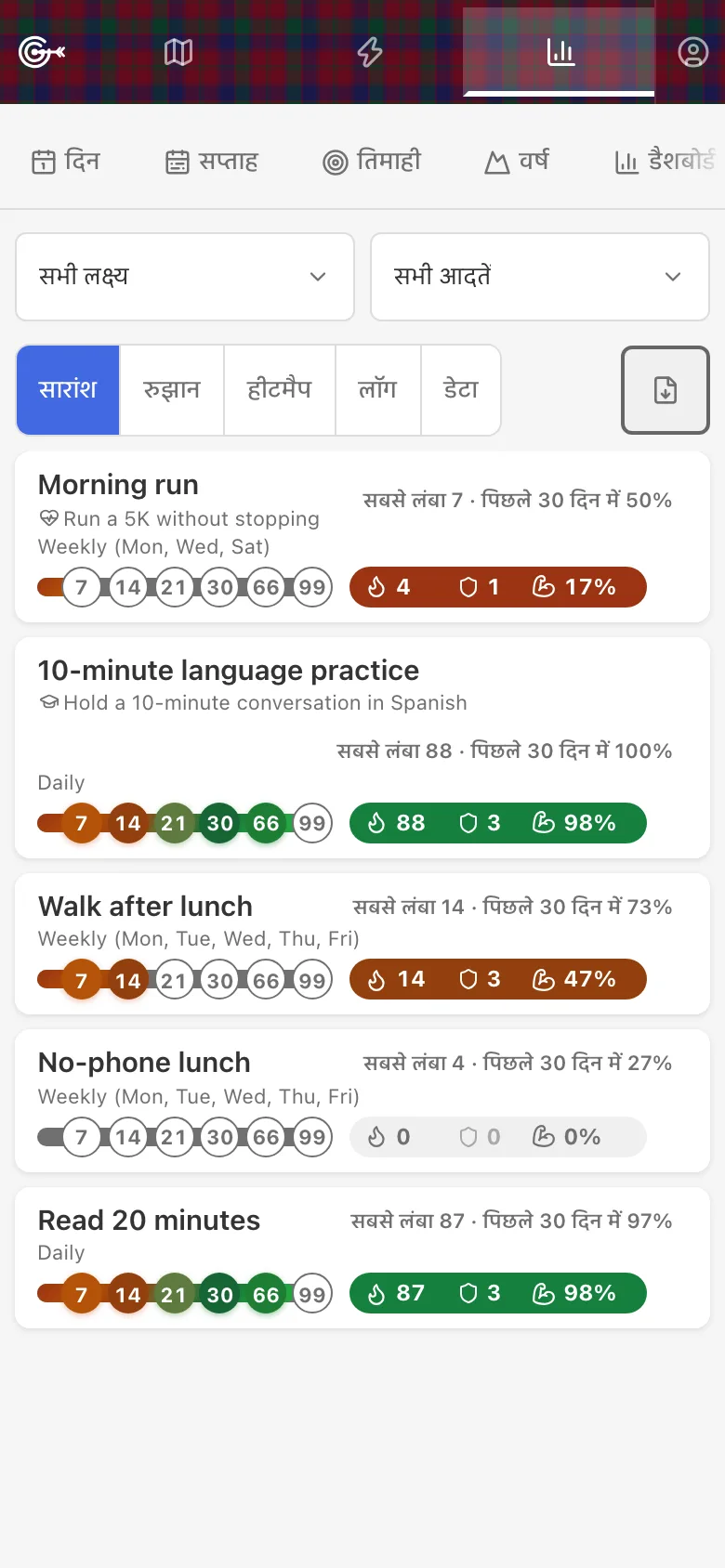
Task: Open the map icon in top navigation
Action: [178, 52]
